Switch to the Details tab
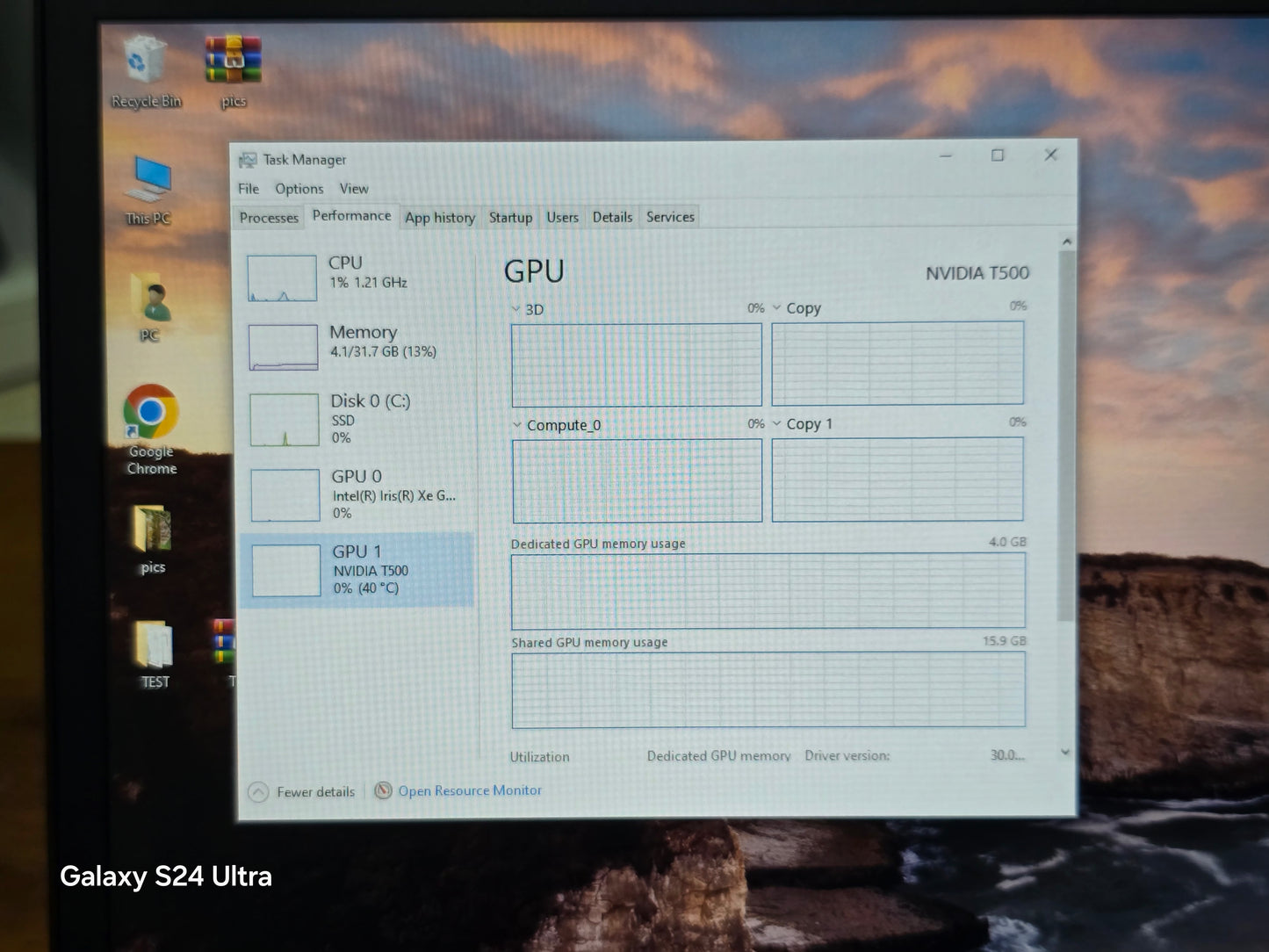 click(612, 217)
